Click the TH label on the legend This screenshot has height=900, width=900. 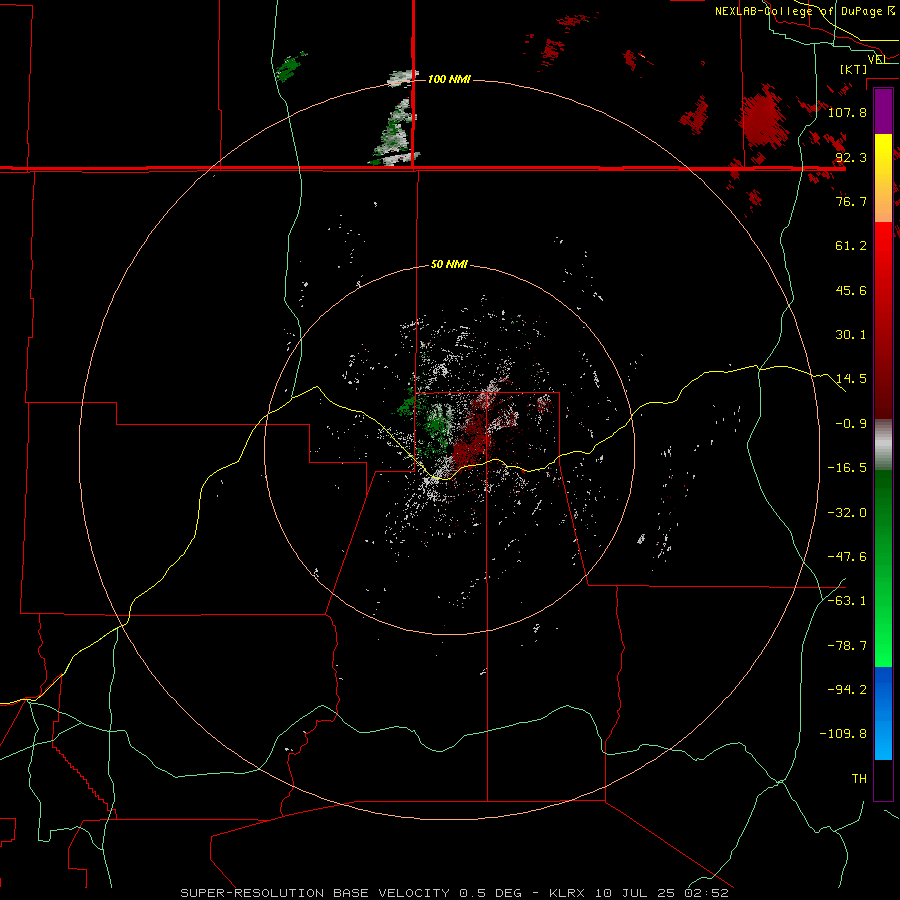click(859, 779)
